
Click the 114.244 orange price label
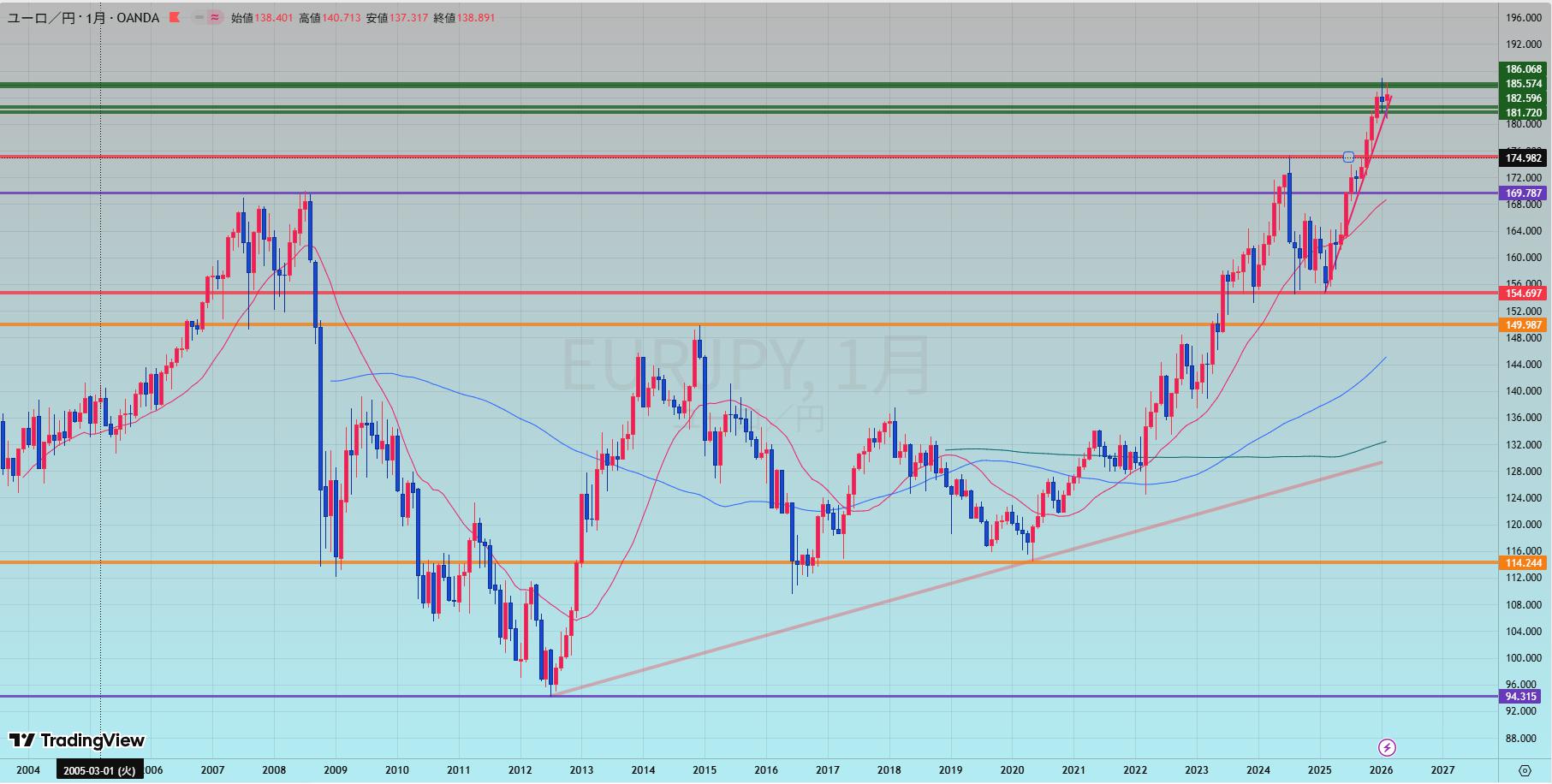click(x=1524, y=562)
